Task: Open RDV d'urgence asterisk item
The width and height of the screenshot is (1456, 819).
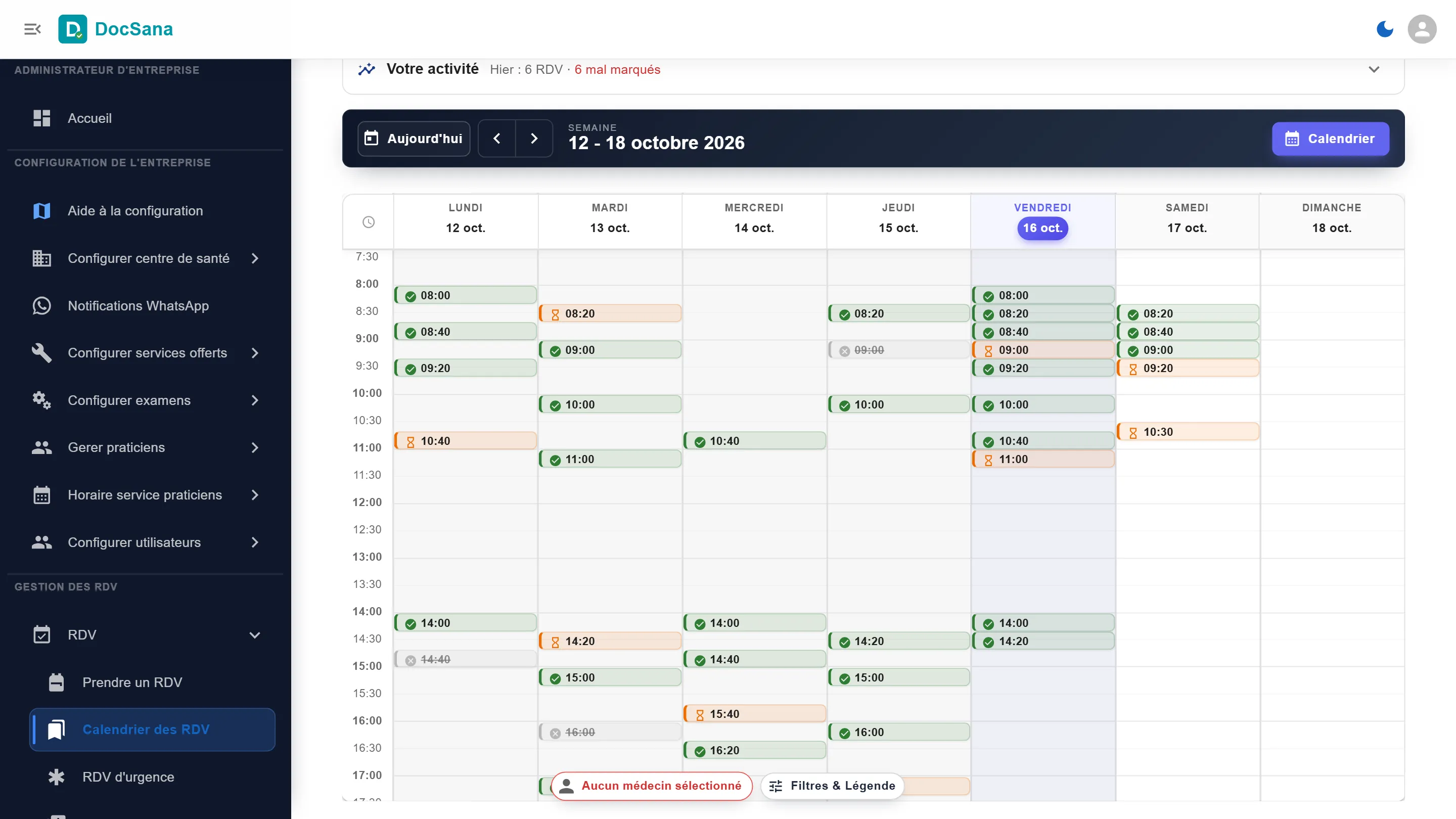Action: pos(153,777)
